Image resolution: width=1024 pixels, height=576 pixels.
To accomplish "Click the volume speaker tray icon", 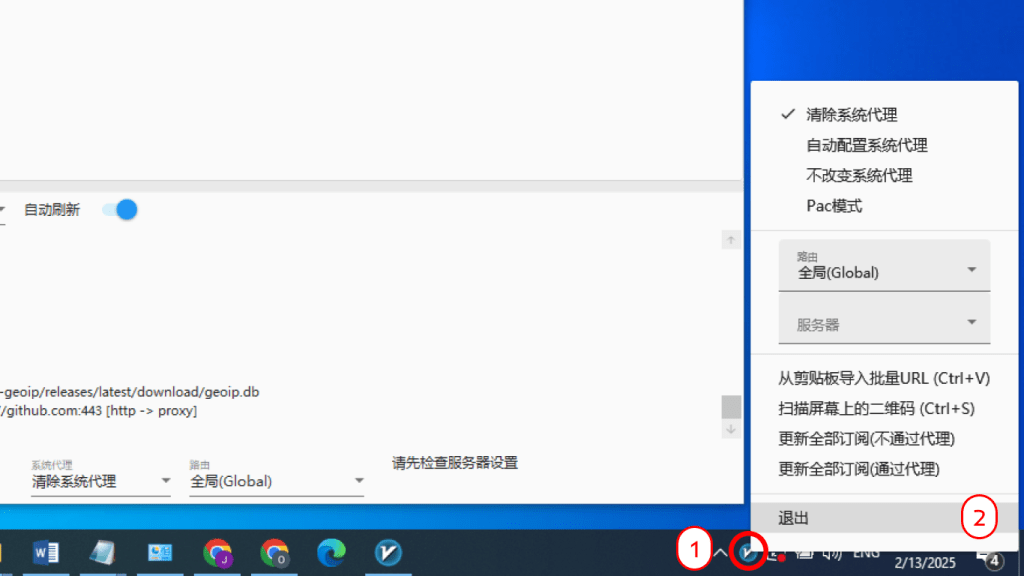I will [831, 552].
